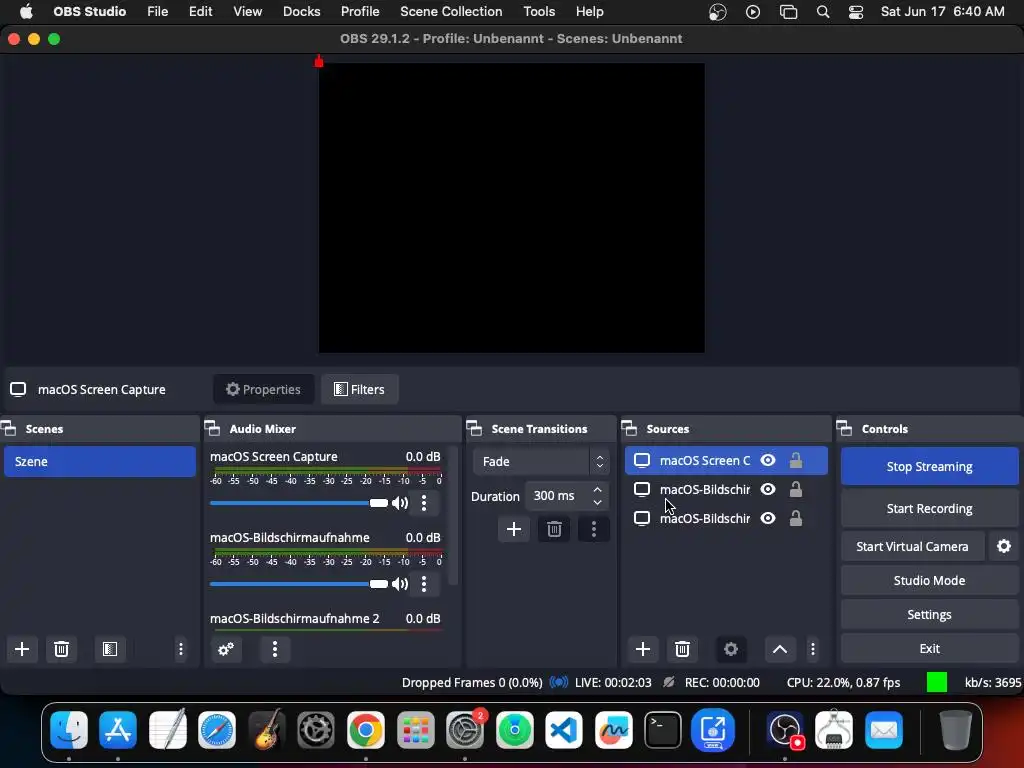Click the Exit button

[x=929, y=648]
